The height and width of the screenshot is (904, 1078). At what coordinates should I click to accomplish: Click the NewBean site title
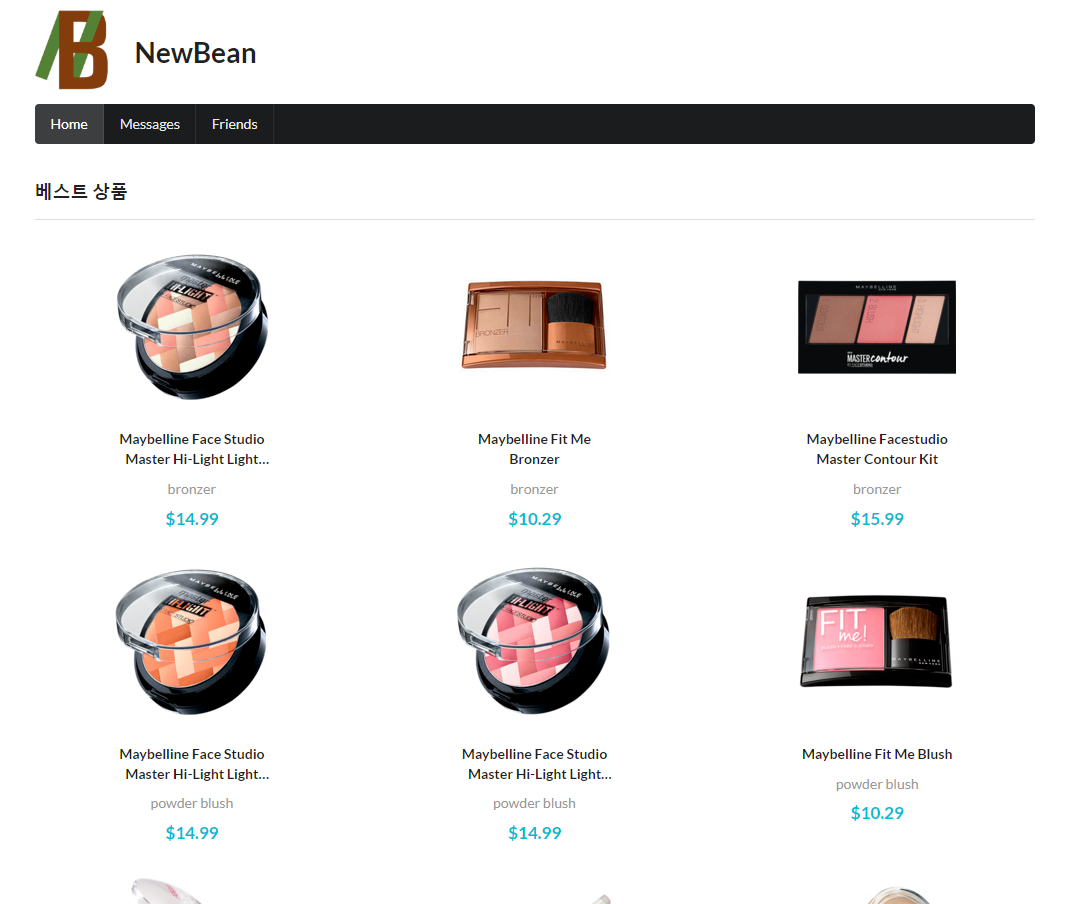coord(195,53)
